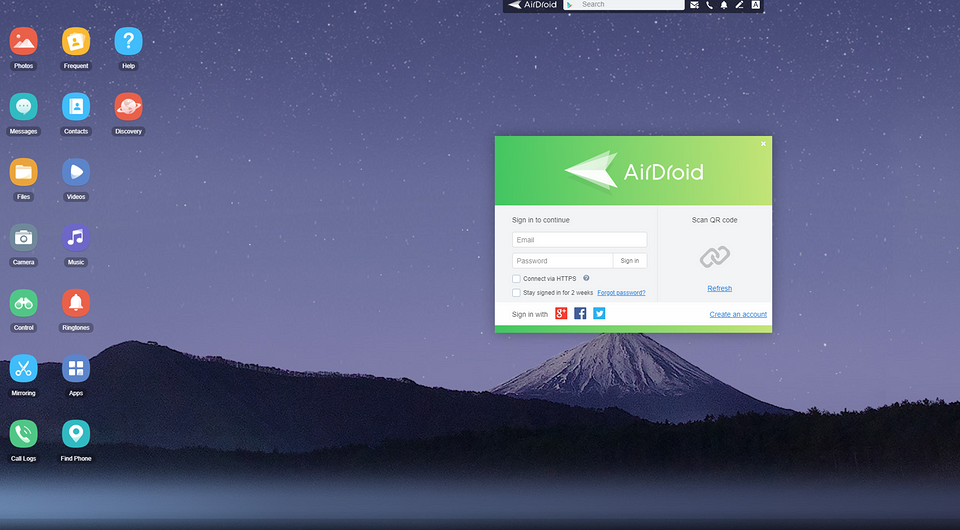
Task: Click the Mirroring scissors icon
Action: point(23,368)
